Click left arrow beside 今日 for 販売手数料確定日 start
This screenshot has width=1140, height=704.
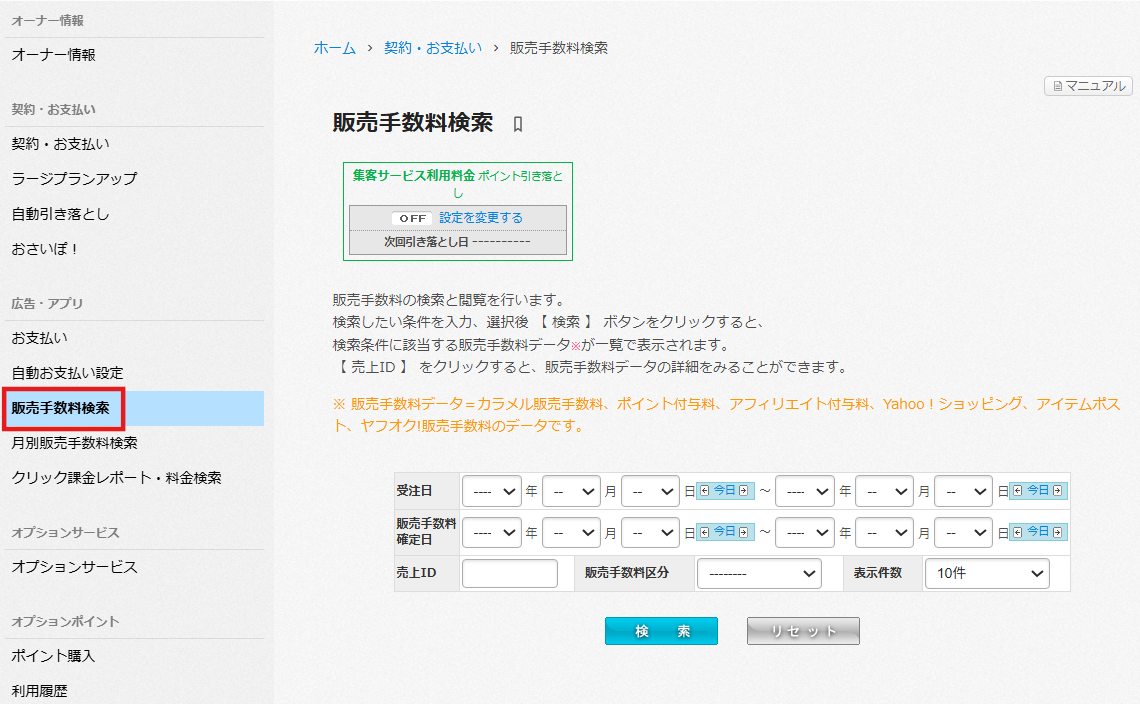click(704, 532)
